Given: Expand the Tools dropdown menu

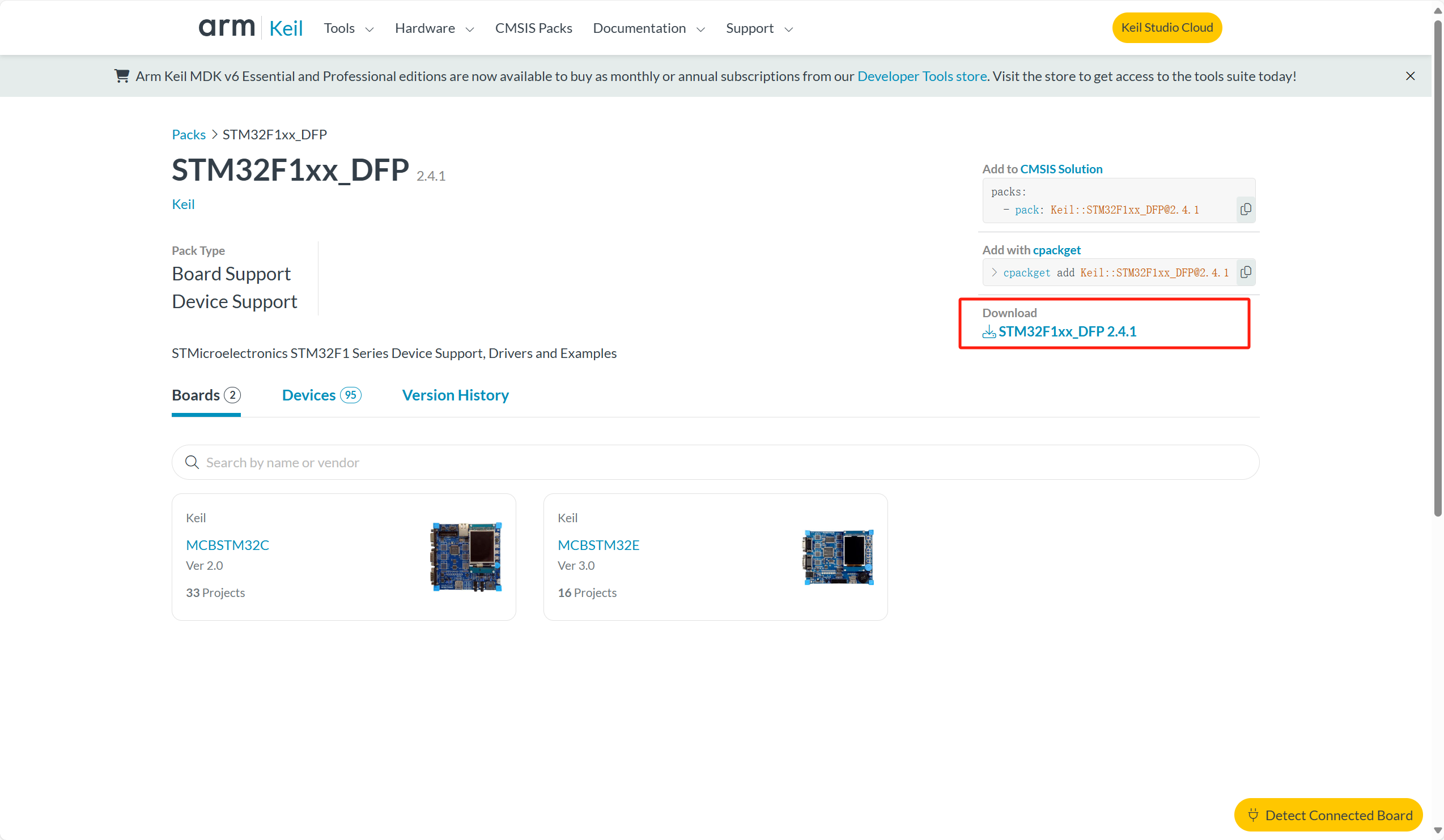Looking at the screenshot, I should 349,28.
